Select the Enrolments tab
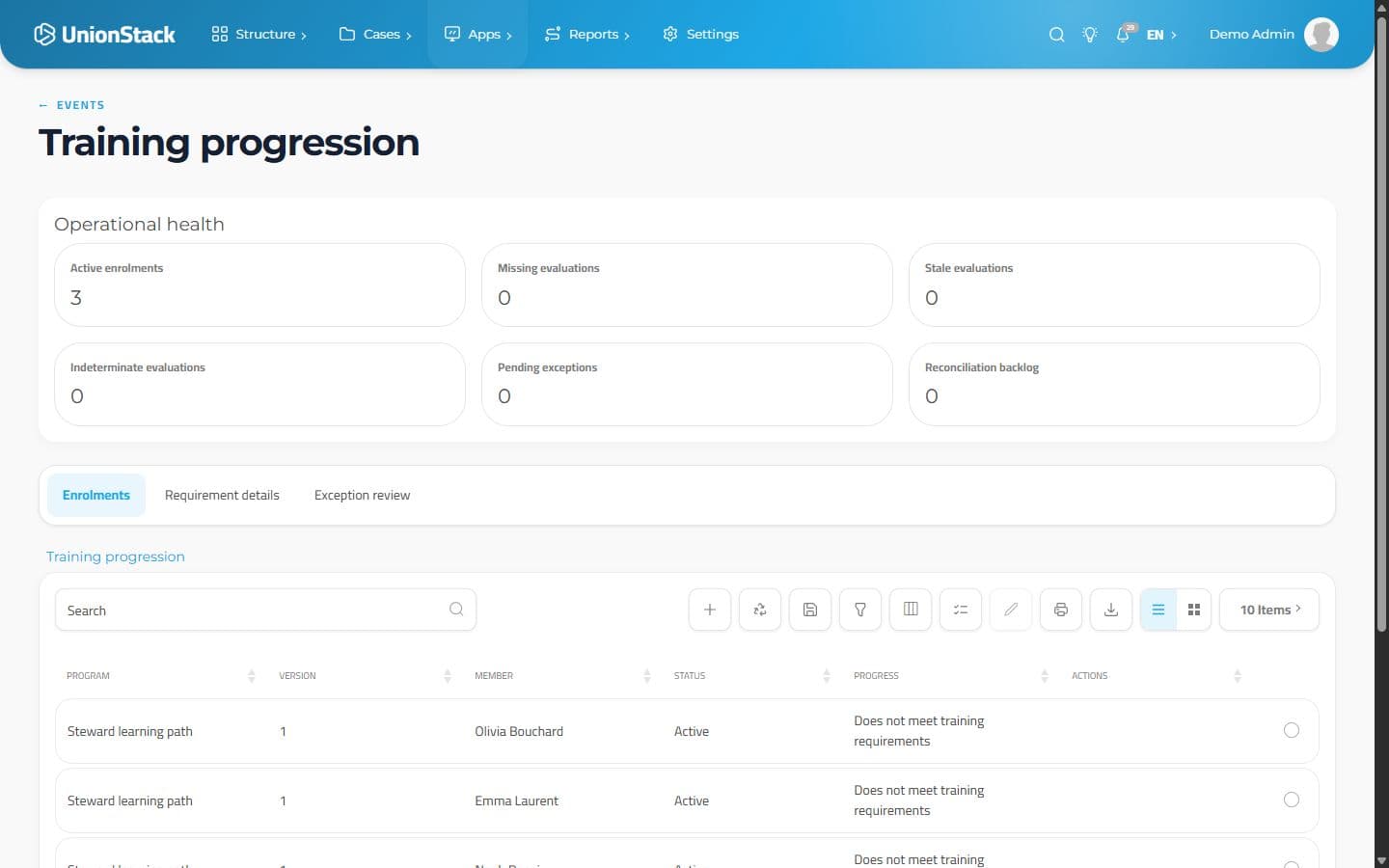 click(x=96, y=495)
